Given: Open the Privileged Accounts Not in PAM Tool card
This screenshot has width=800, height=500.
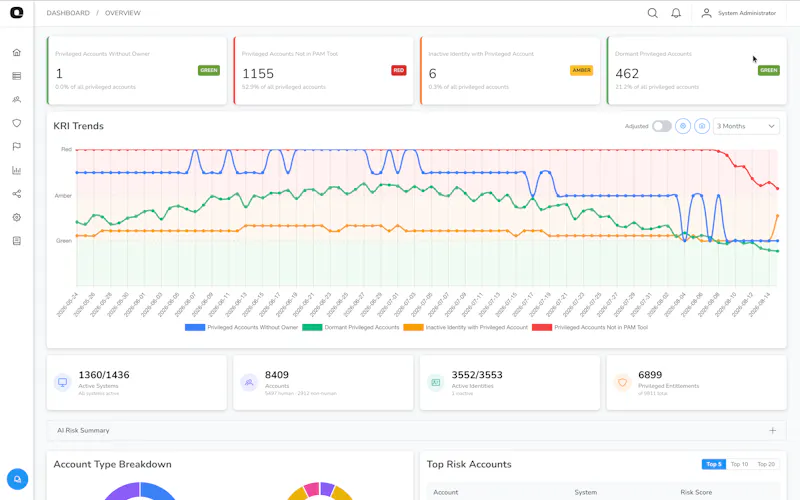Looking at the screenshot, I should tap(323, 70).
